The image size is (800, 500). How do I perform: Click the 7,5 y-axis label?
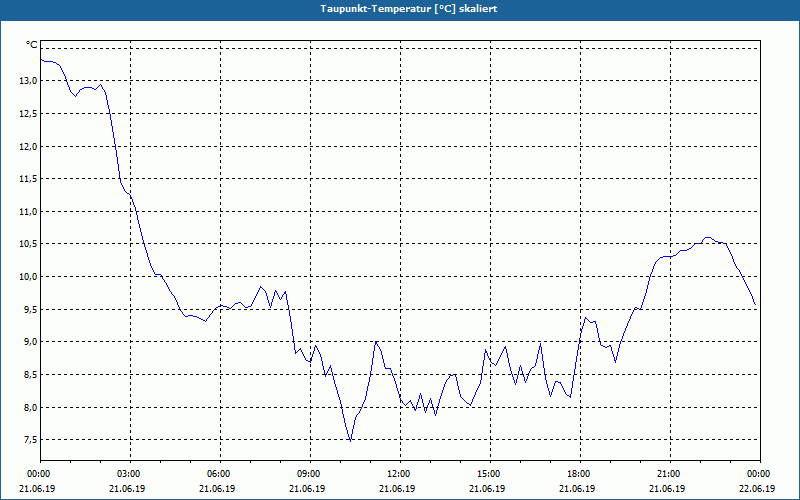30,440
